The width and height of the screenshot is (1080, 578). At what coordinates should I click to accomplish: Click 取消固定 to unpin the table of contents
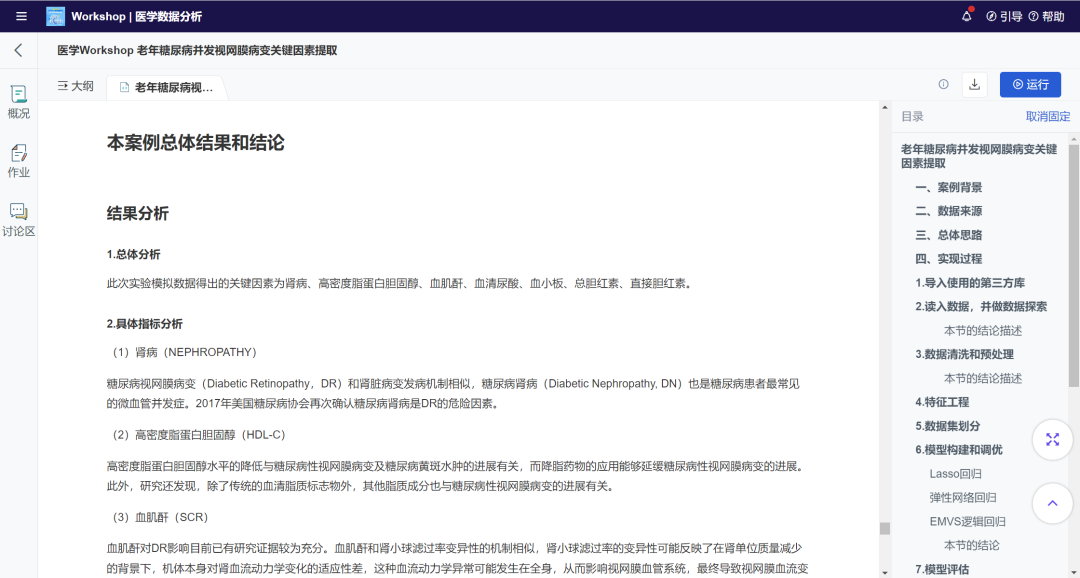[x=1048, y=116]
